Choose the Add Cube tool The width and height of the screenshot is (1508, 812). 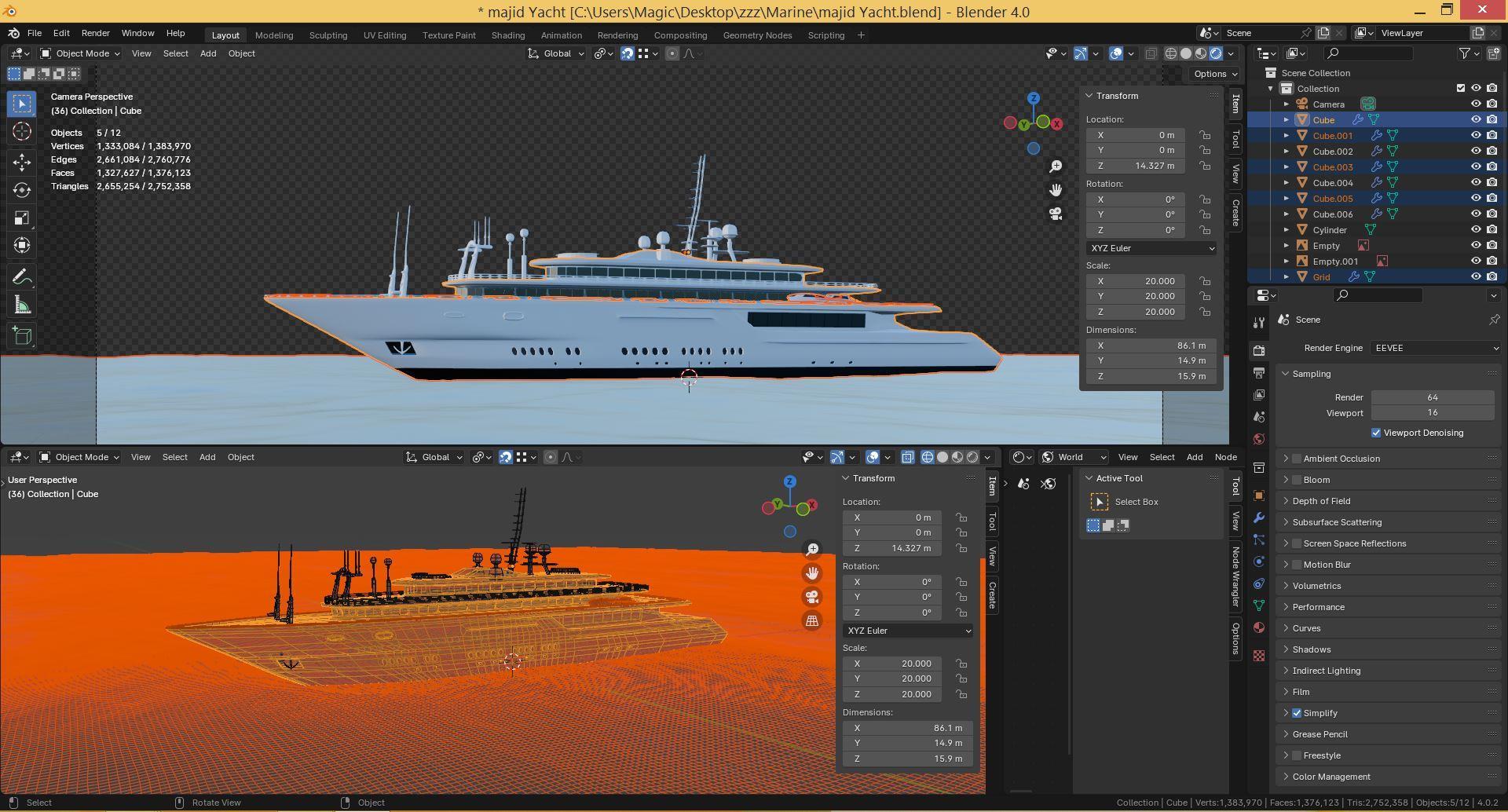[x=22, y=336]
